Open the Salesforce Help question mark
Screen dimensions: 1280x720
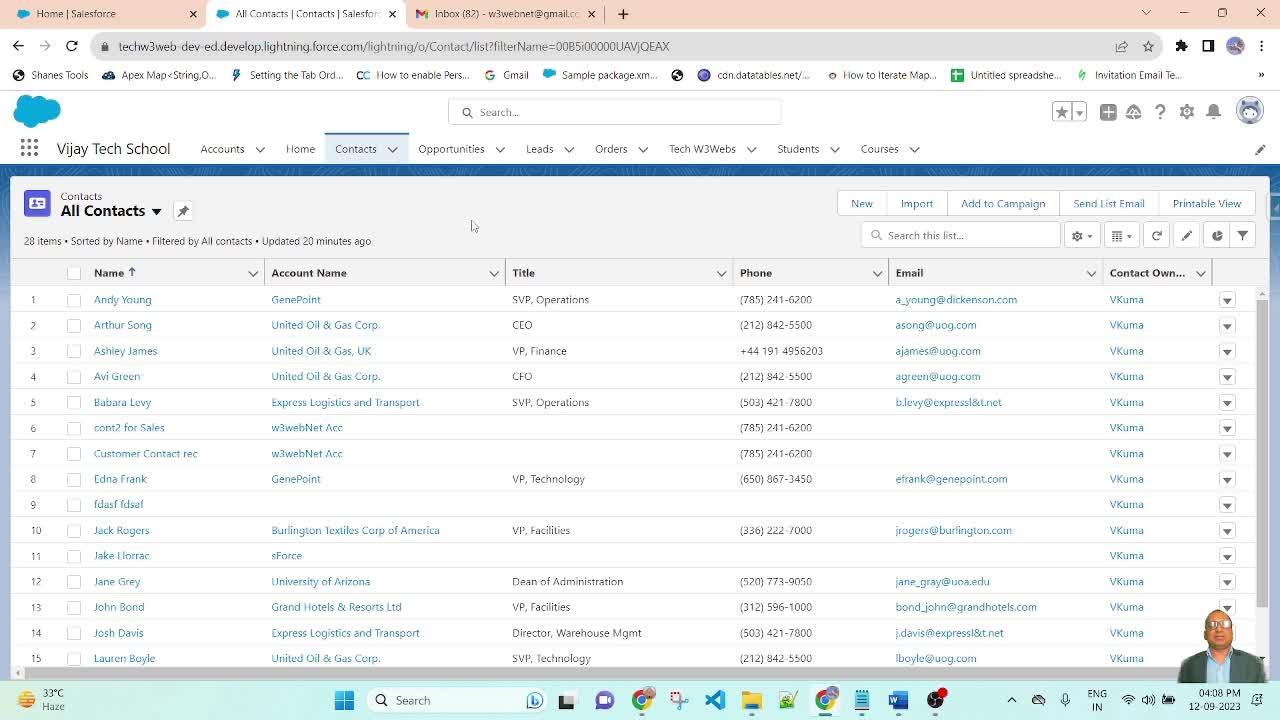tap(1160, 112)
